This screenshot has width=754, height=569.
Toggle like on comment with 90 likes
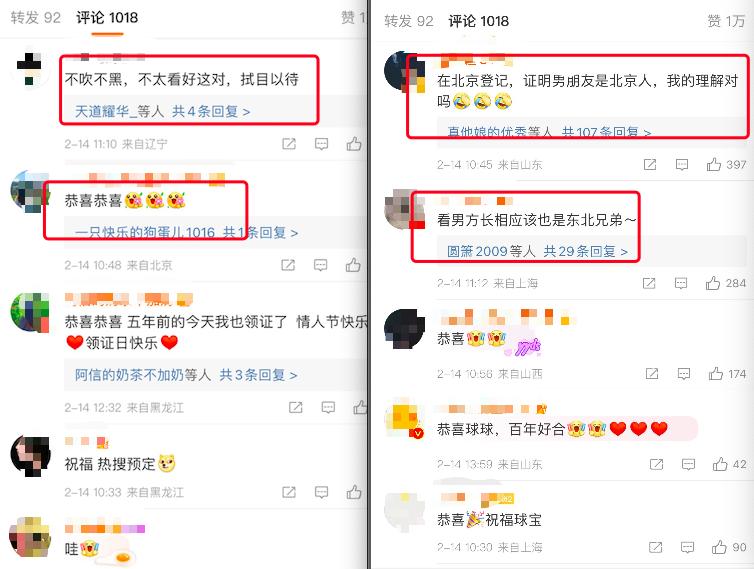point(719,547)
